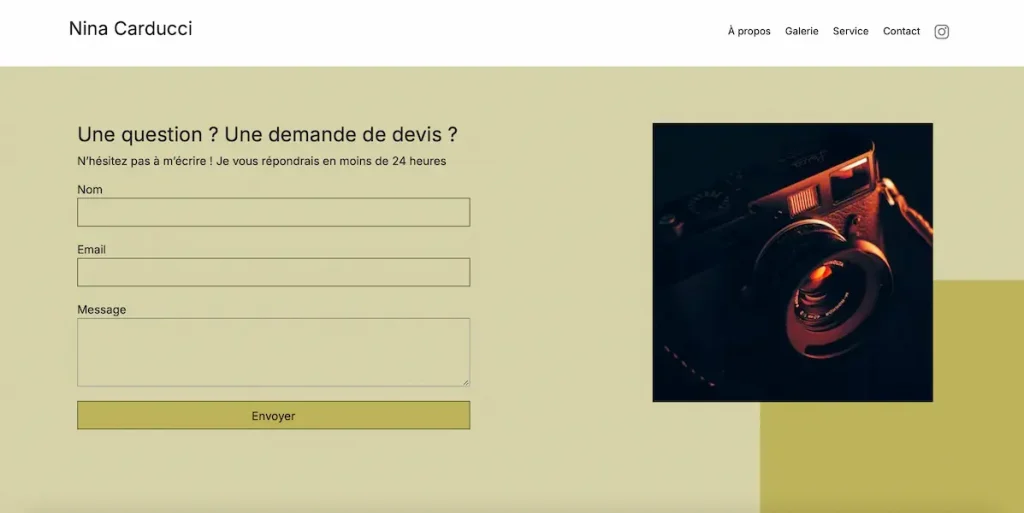This screenshot has width=1024, height=513.
Task: Click inside the Email input field
Action: pos(273,272)
